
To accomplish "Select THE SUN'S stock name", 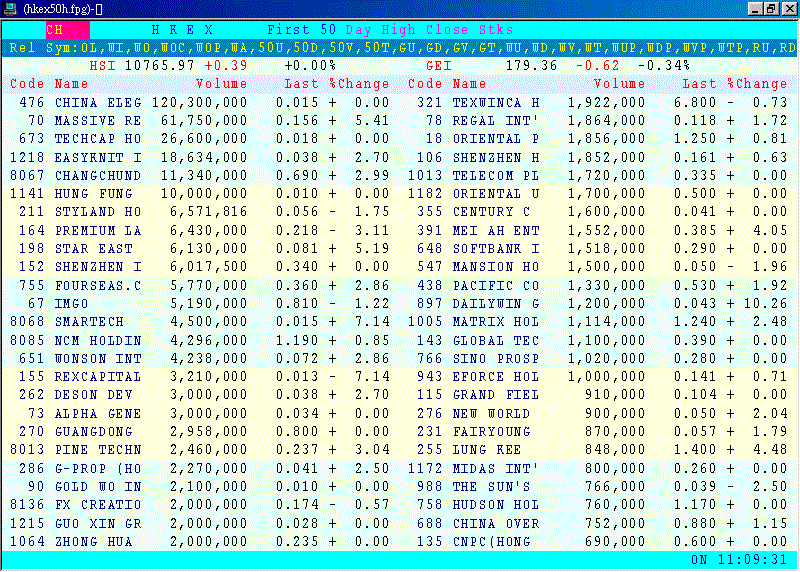I will pyautogui.click(x=492, y=487).
